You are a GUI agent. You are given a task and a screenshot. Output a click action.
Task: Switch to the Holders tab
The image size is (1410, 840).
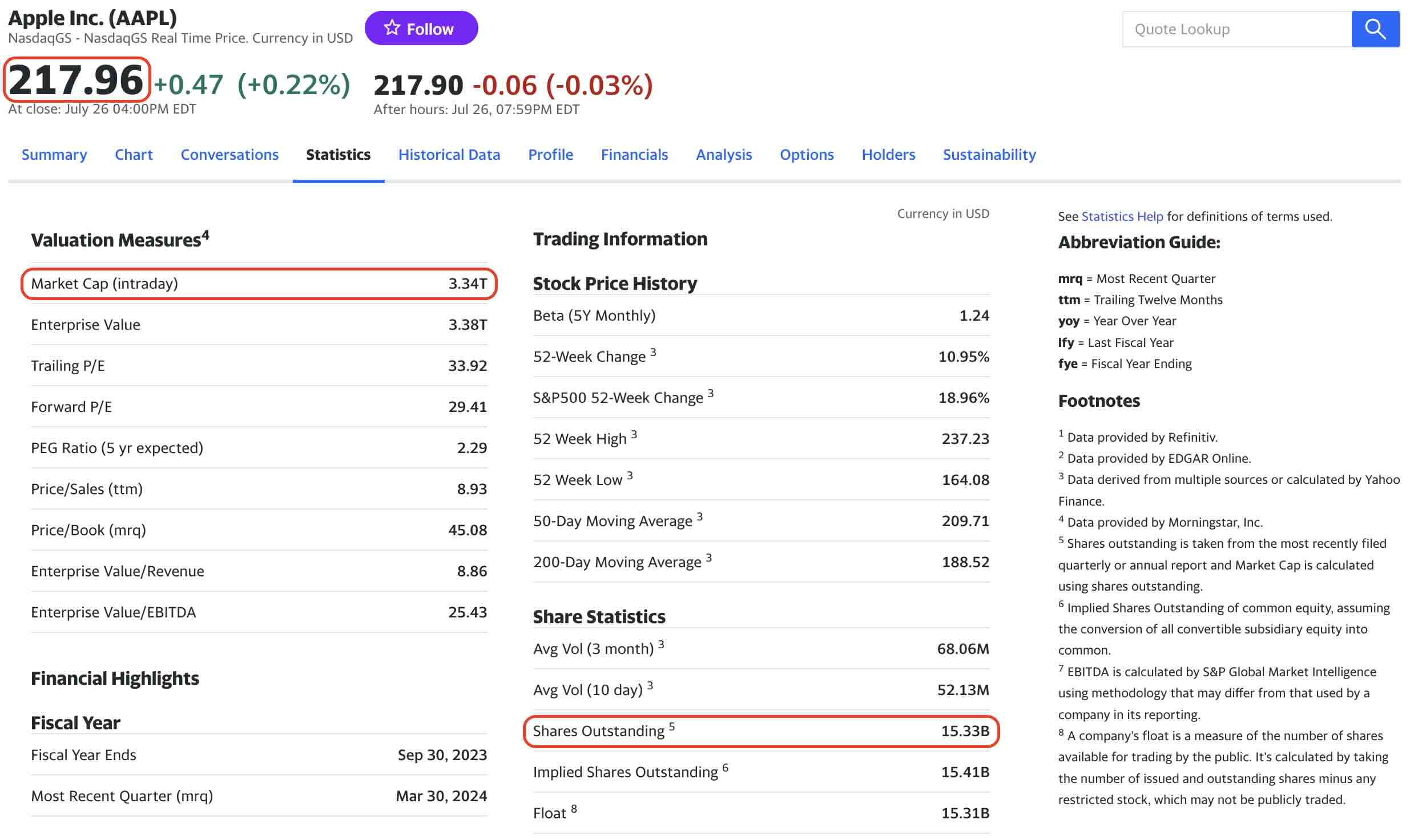coord(888,155)
